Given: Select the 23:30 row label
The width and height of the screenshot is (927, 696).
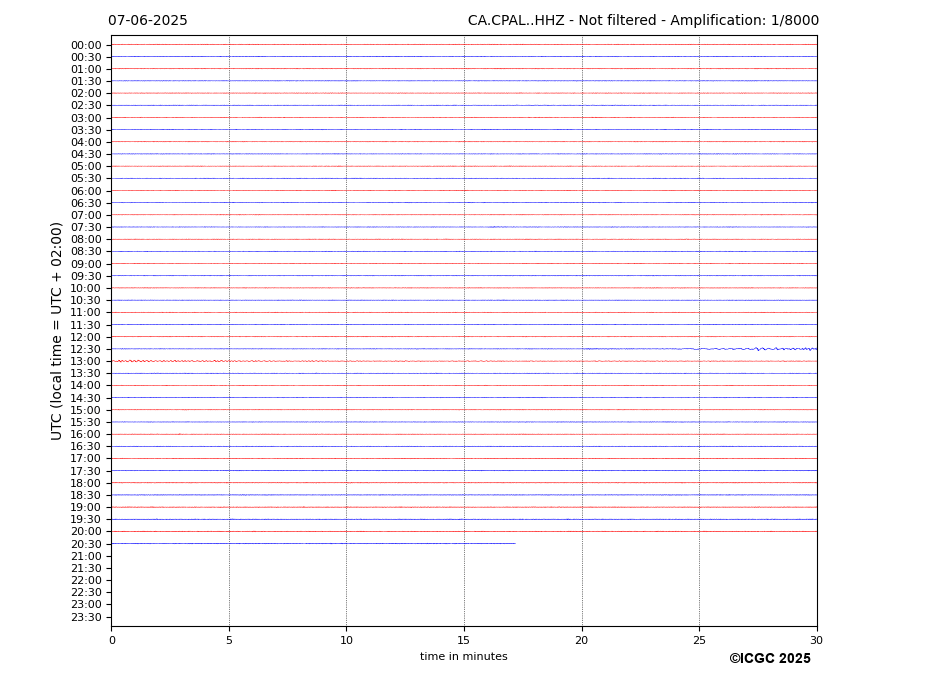Looking at the screenshot, I should click(86, 617).
